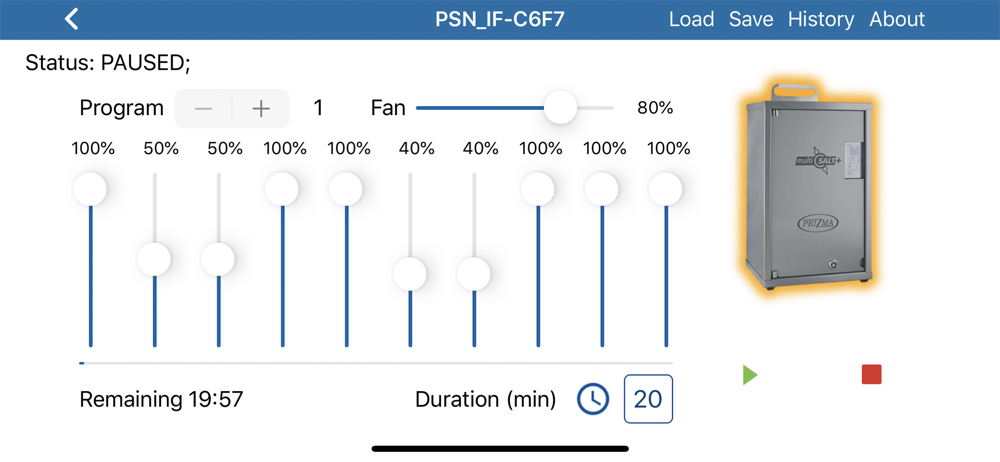1000x462 pixels.
Task: Tap the Prizma device image
Action: pos(805,189)
